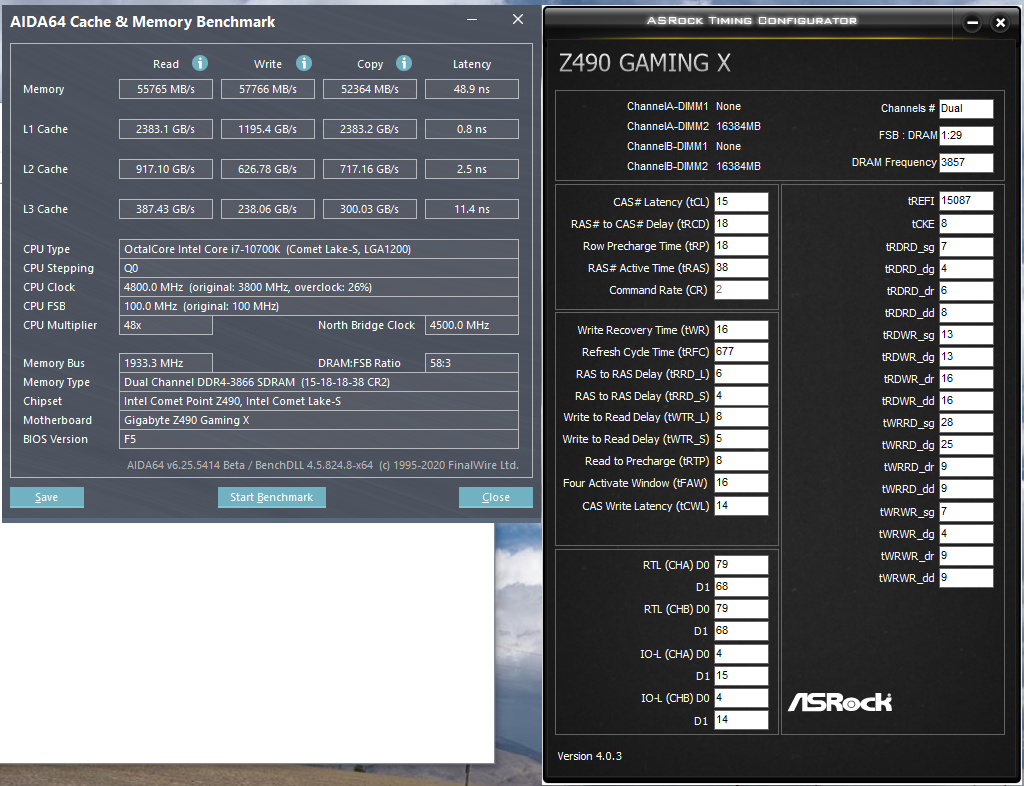This screenshot has height=786, width=1024.
Task: Click the Save button in AIDA64
Action: pyautogui.click(x=46, y=497)
